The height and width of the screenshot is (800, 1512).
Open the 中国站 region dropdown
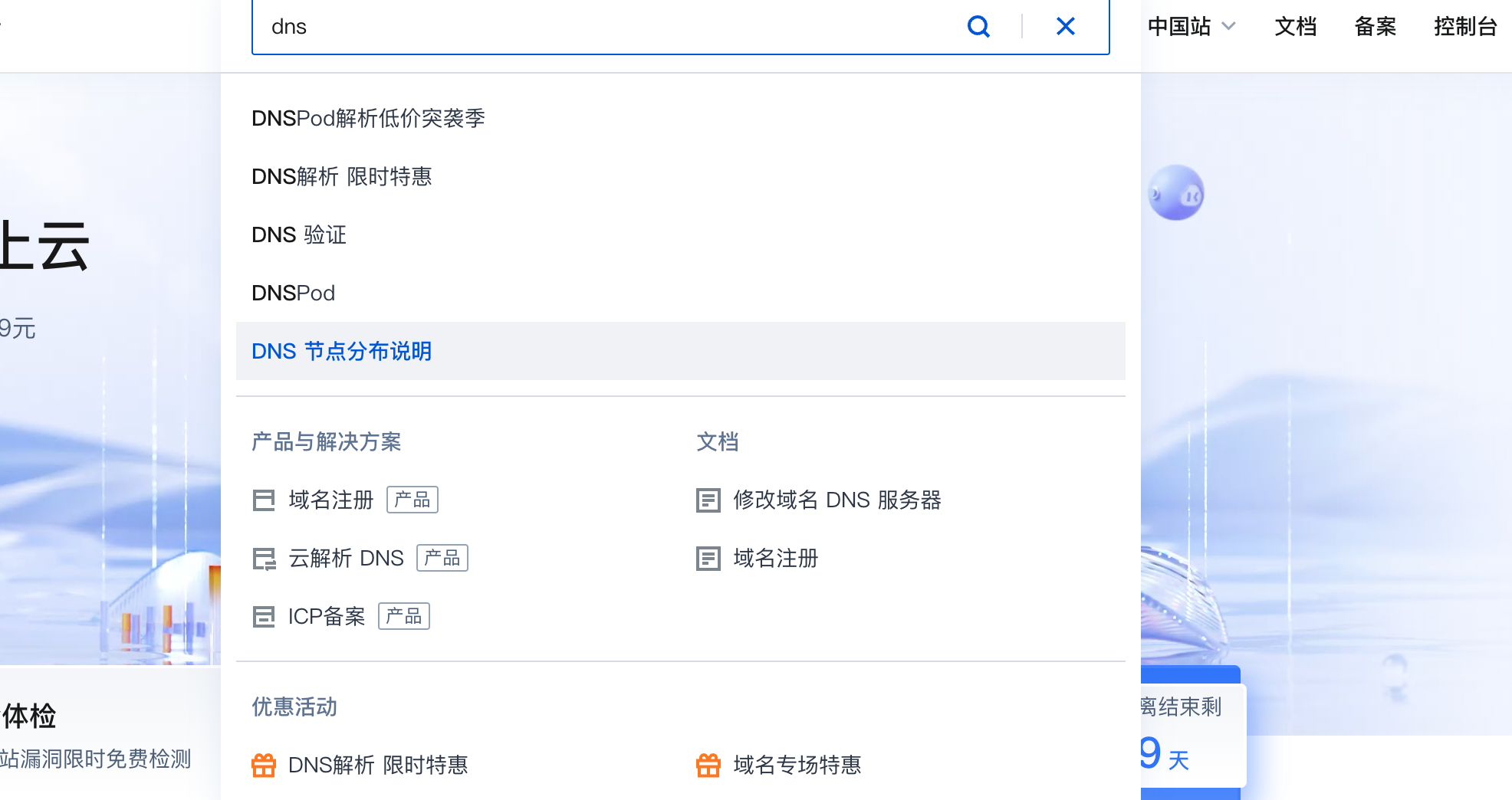(1192, 27)
